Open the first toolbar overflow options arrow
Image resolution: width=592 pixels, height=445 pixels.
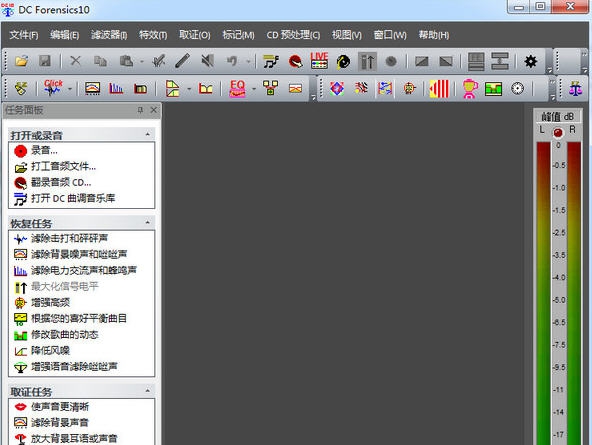[550, 70]
